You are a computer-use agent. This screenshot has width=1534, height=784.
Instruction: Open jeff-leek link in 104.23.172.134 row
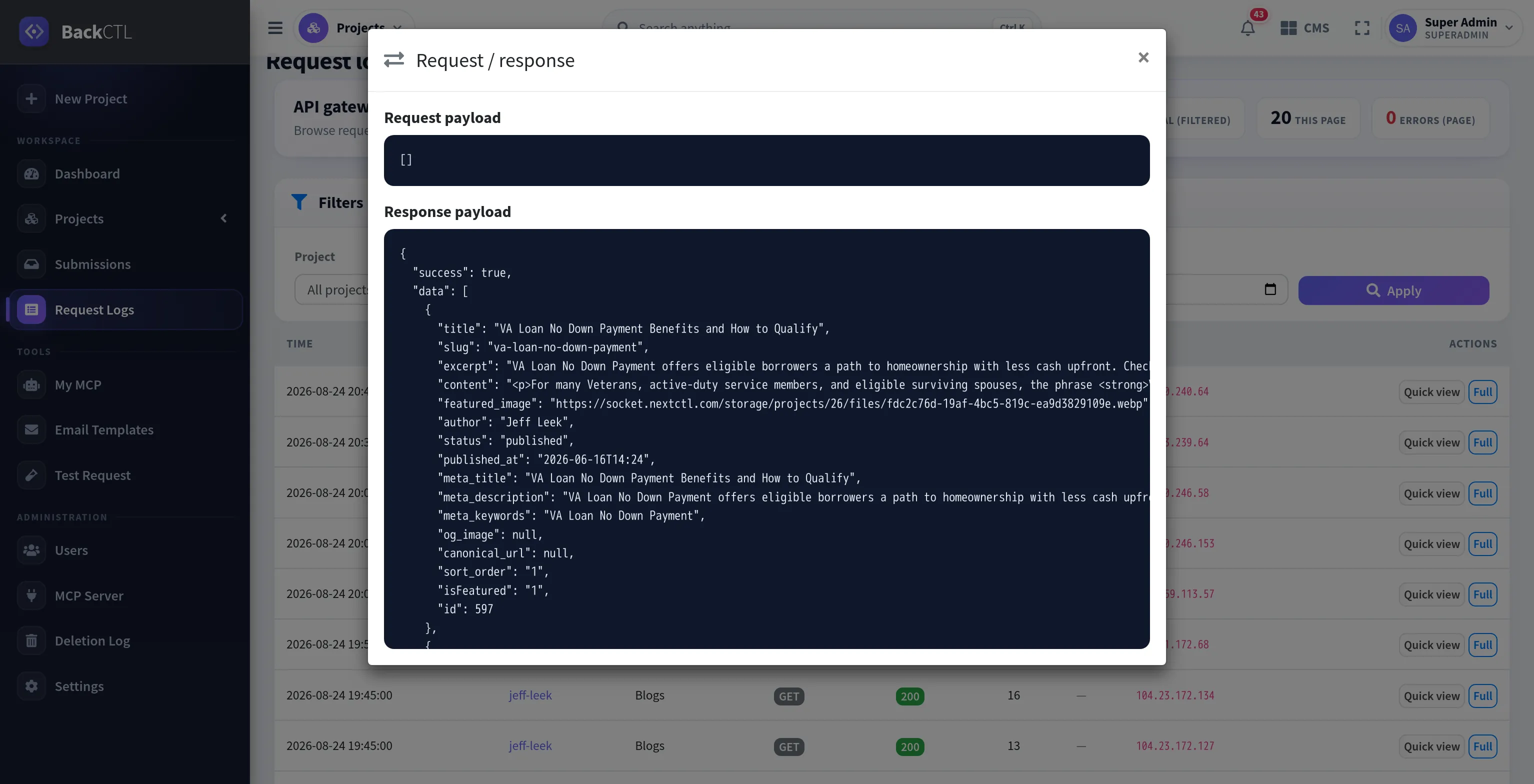click(x=530, y=695)
